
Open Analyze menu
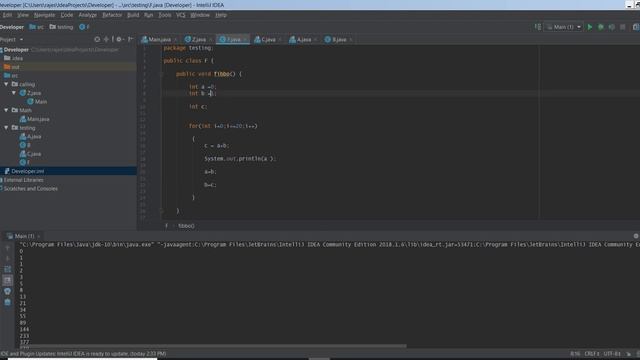click(88, 15)
